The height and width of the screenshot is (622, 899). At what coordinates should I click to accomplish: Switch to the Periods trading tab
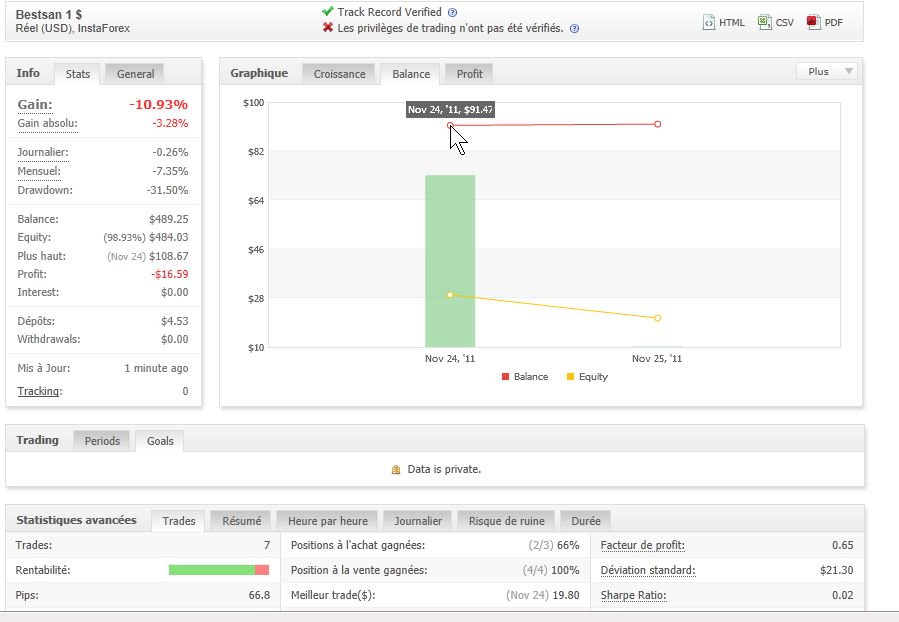click(102, 441)
